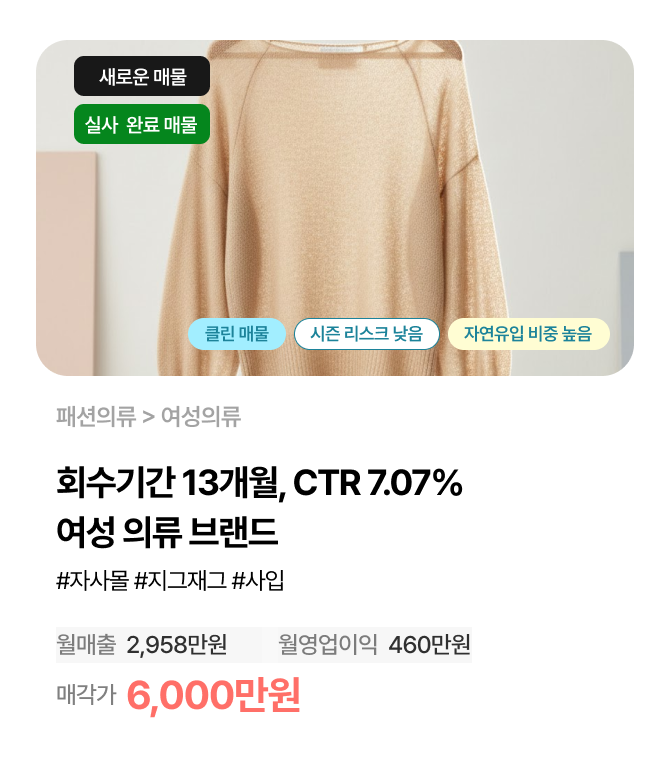Click the 새로운 매물 black badge
This screenshot has width=672, height=774.
(x=142, y=76)
